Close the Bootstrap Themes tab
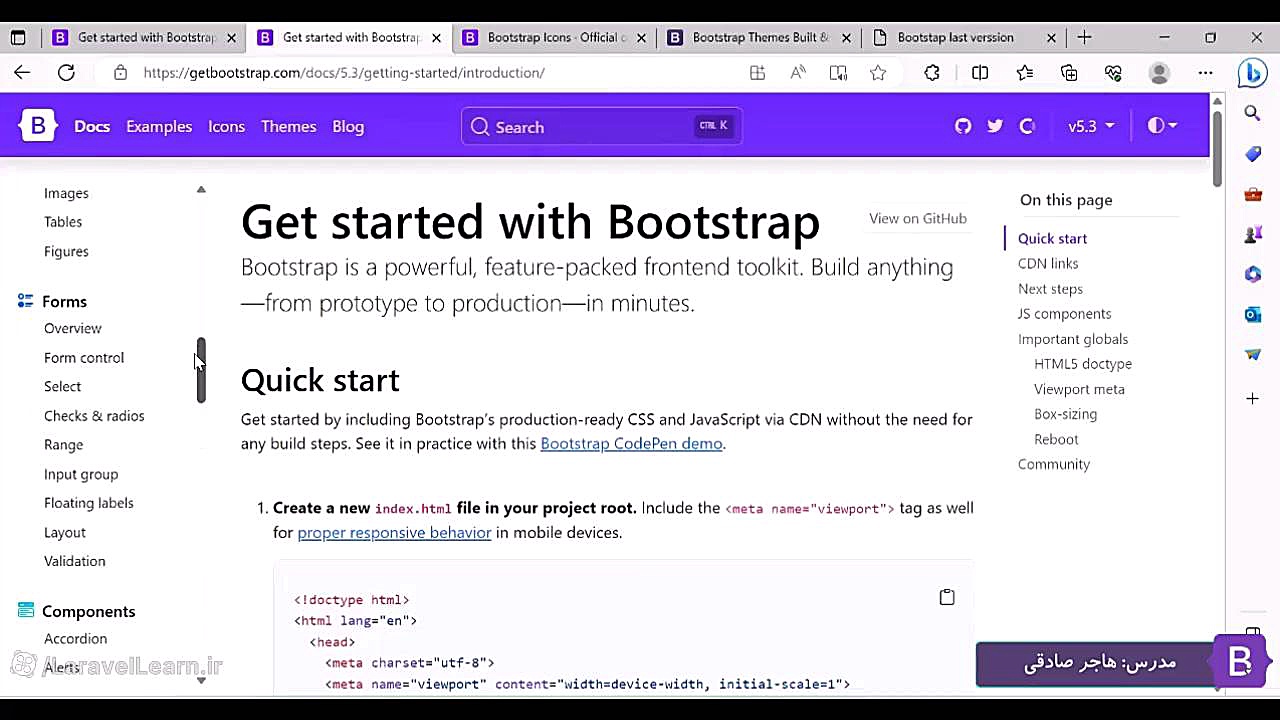This screenshot has width=1280, height=720. click(x=846, y=38)
